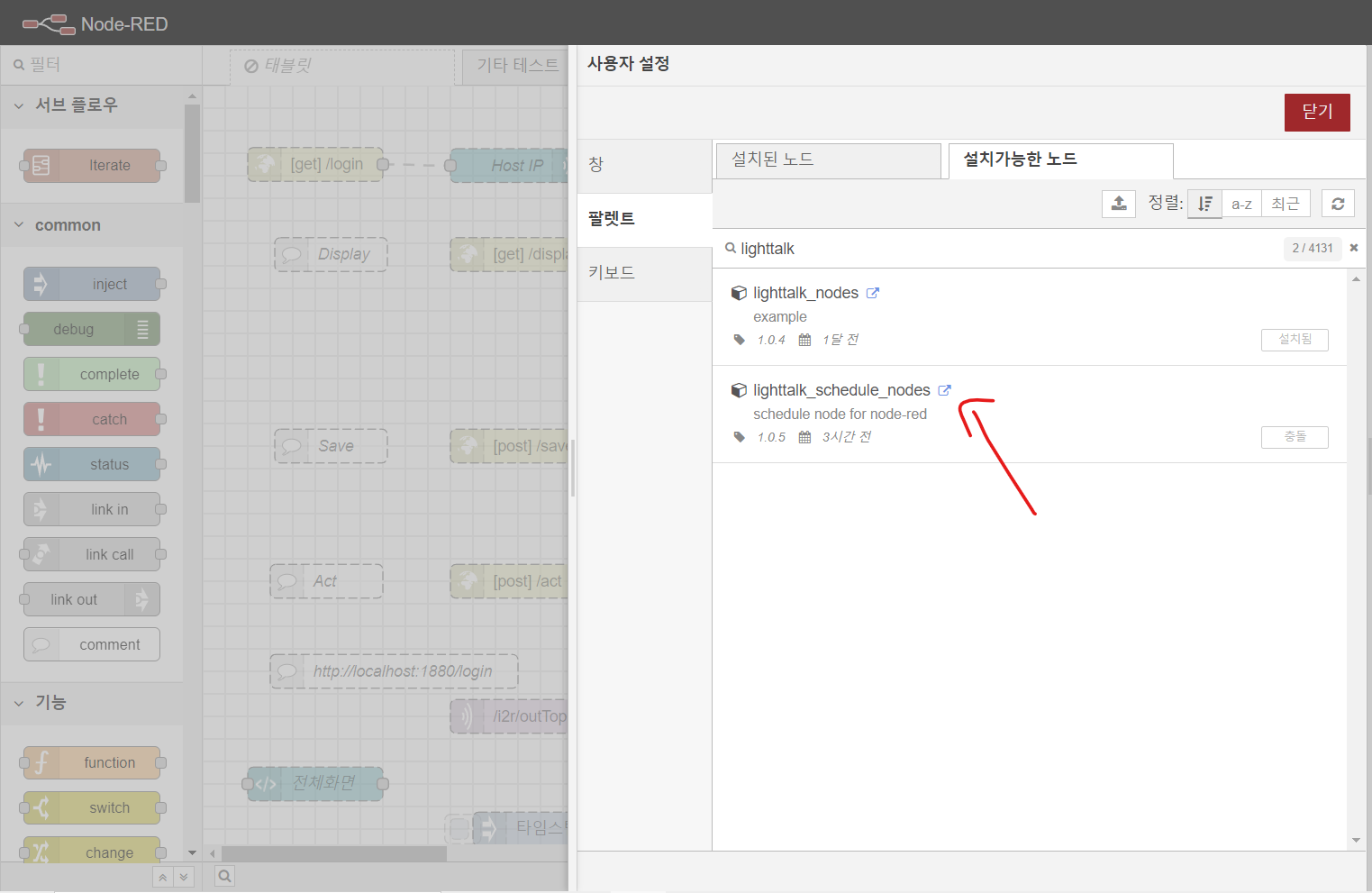
Task: Click the lighttalk_schedule_nodes module name
Action: coord(841,390)
